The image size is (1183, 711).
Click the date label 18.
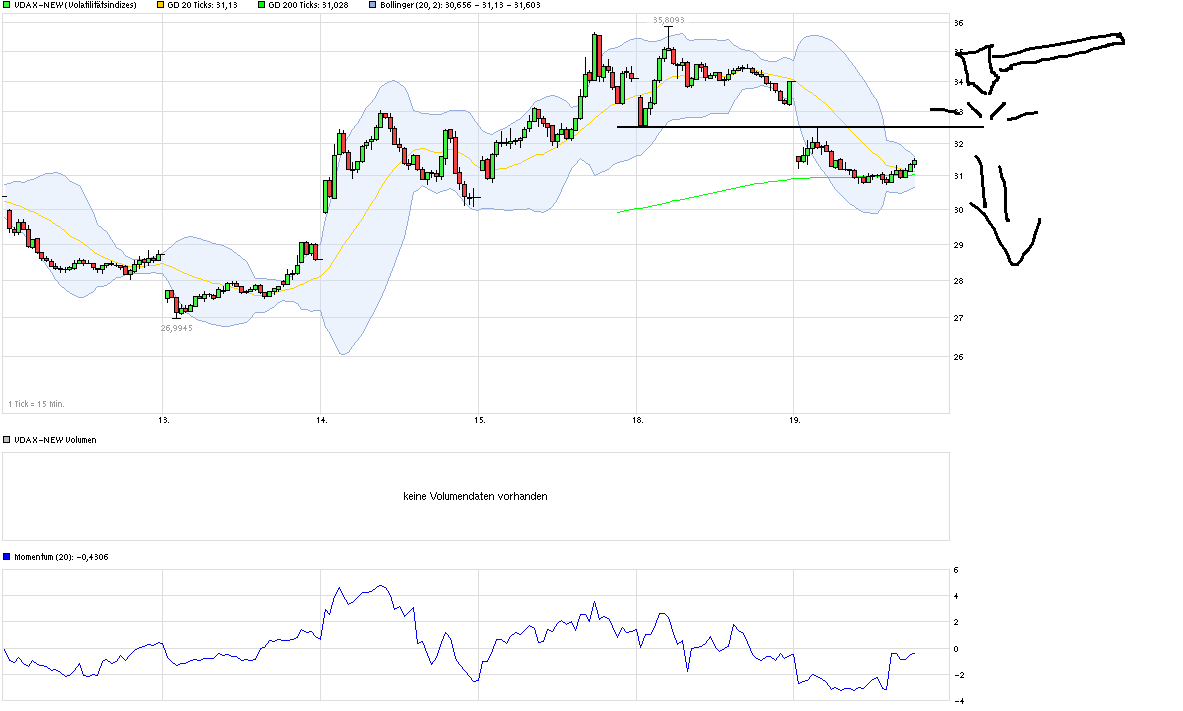[636, 420]
